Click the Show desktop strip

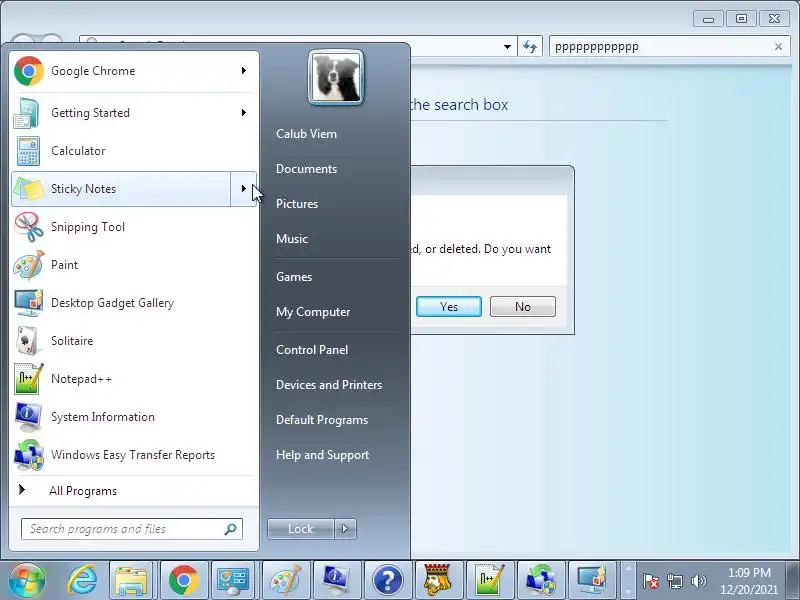793,580
